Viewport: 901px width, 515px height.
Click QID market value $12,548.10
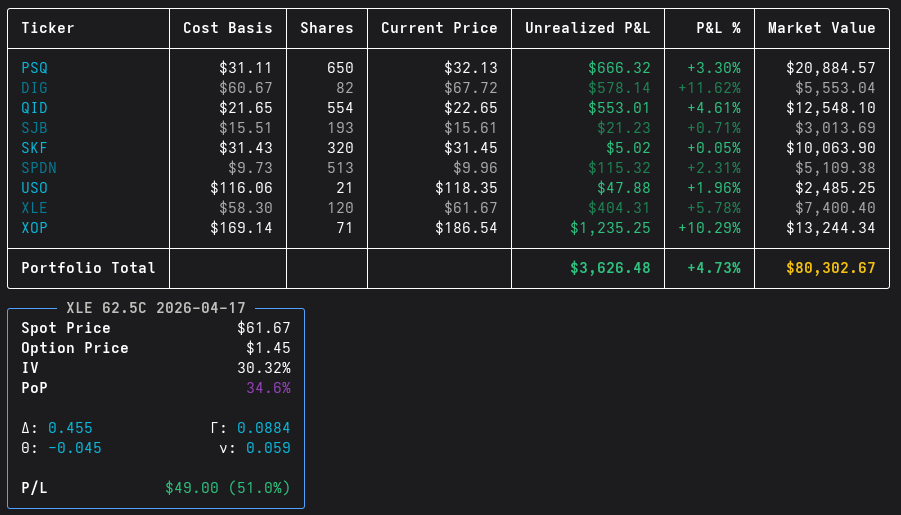click(831, 108)
